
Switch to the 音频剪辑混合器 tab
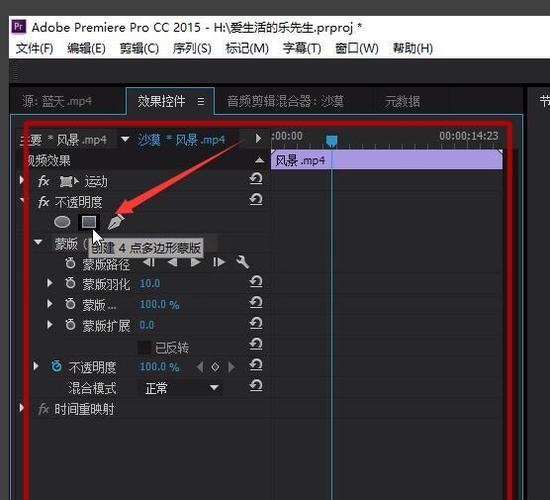pyautogui.click(x=285, y=101)
